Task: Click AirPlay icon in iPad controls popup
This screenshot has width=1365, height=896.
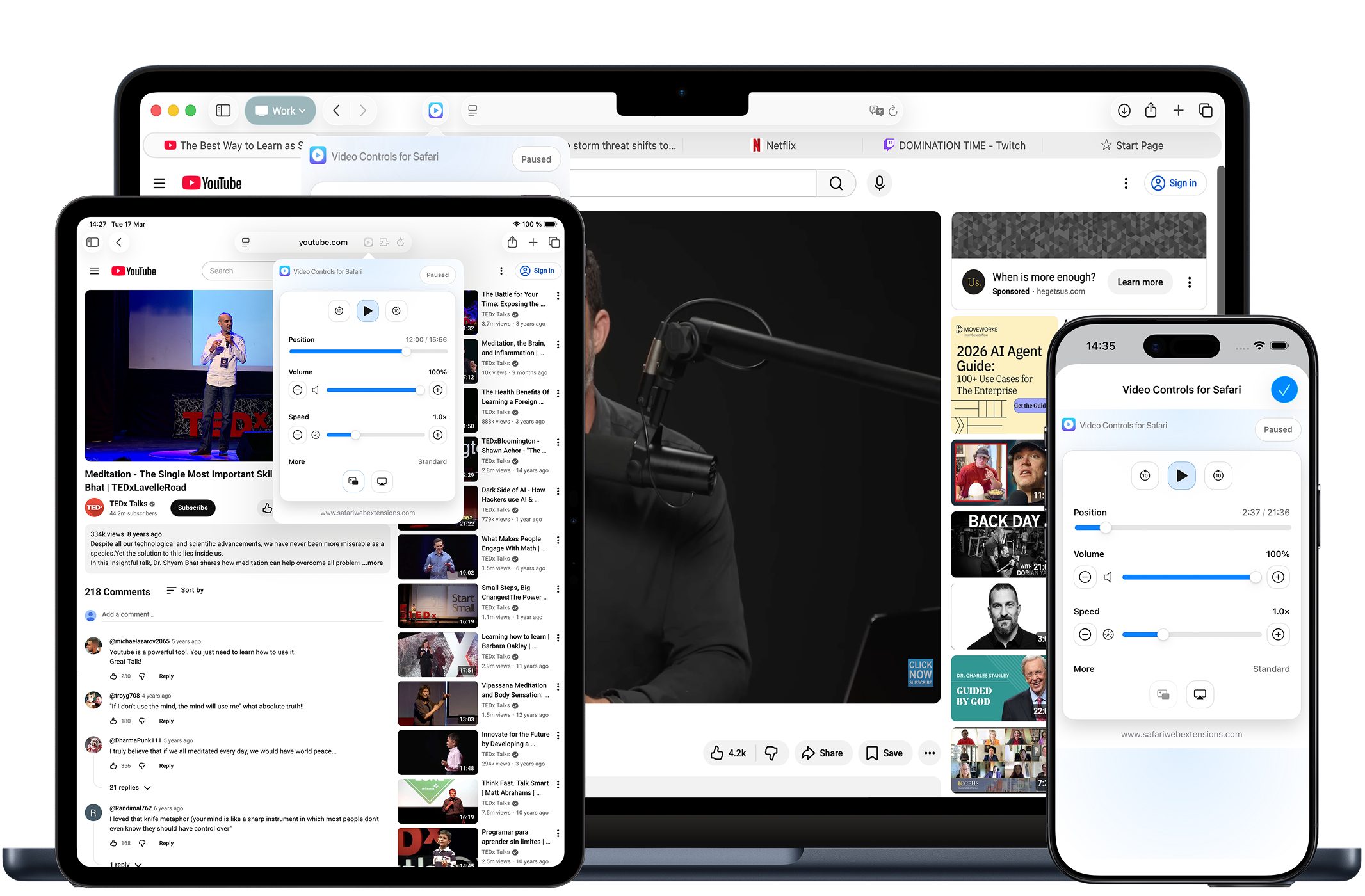Action: coord(382,481)
